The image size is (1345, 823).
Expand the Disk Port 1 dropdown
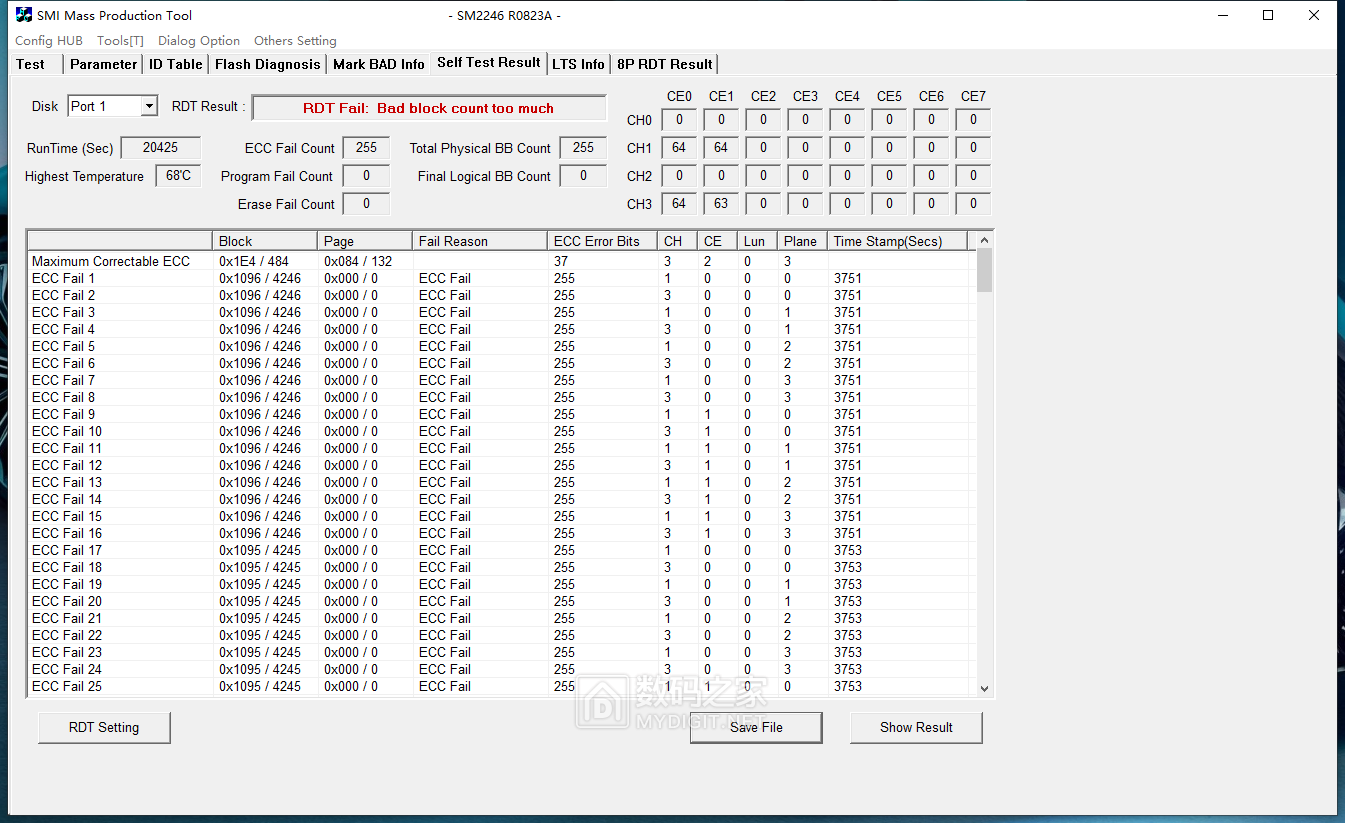point(149,106)
